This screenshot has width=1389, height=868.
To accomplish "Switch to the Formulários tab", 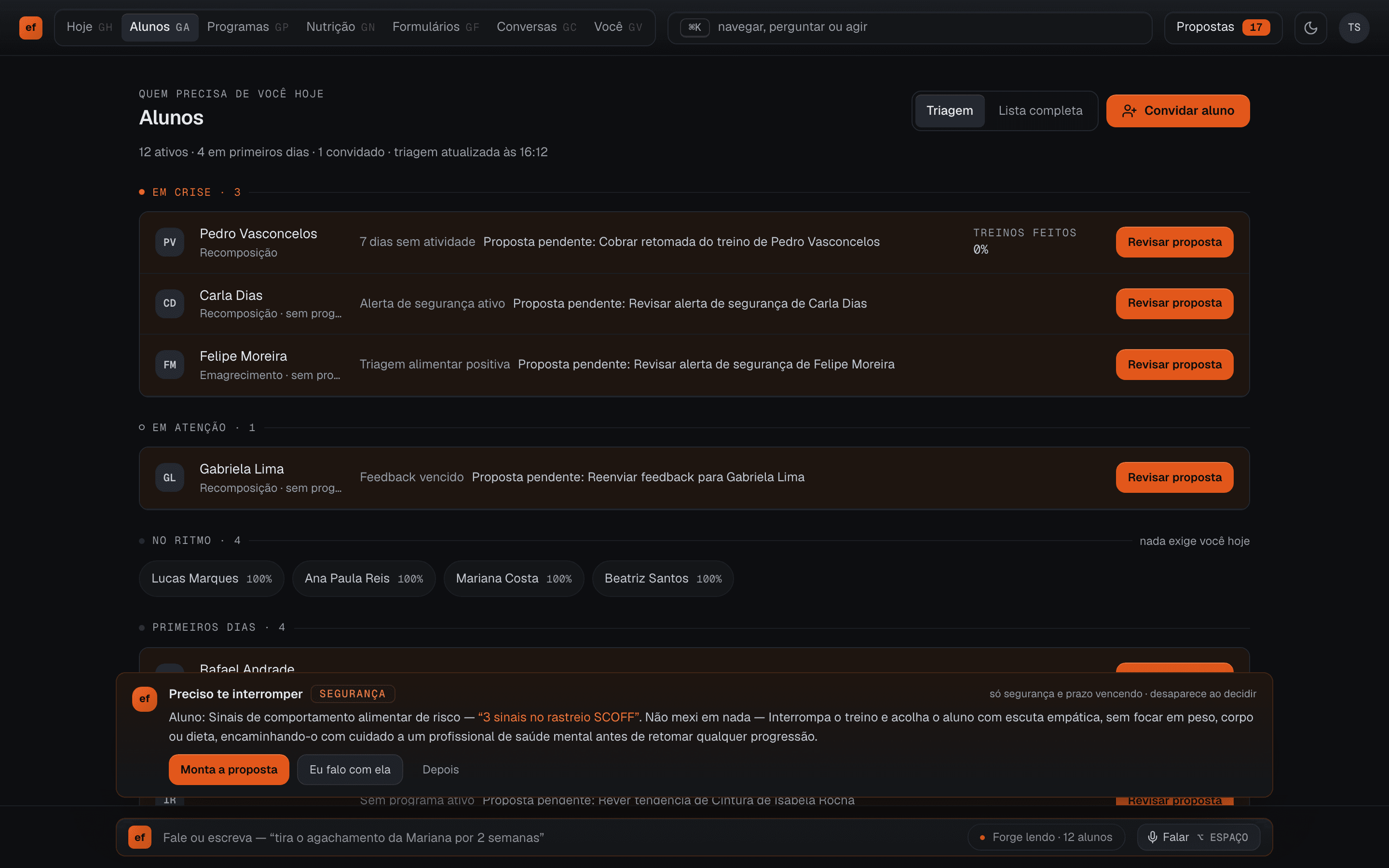I will pyautogui.click(x=436, y=27).
